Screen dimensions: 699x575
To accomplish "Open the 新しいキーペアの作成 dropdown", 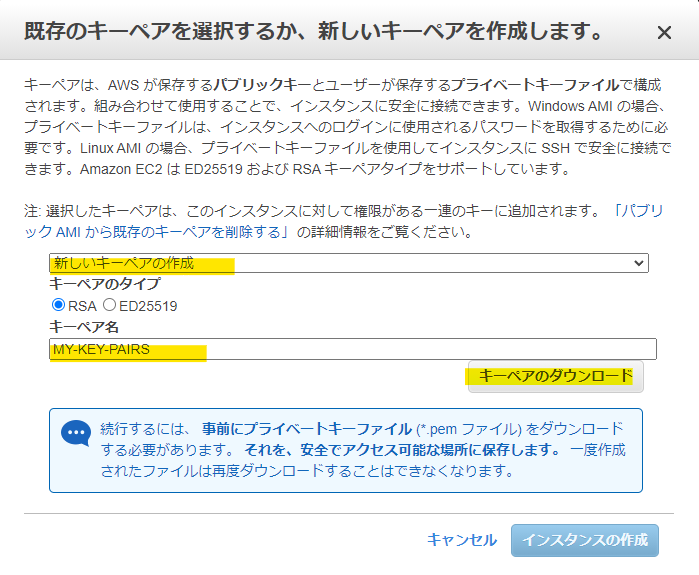I will pos(348,263).
